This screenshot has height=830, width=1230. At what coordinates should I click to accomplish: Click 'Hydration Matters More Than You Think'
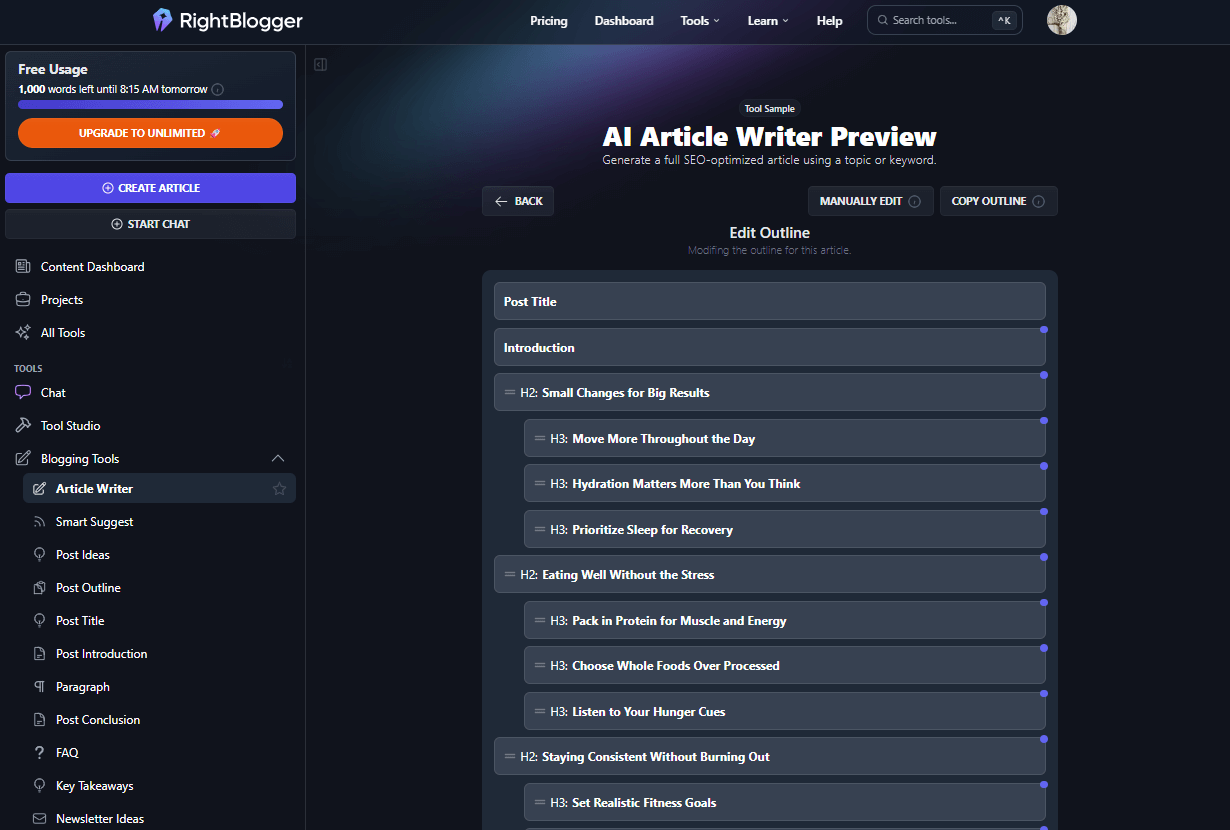[x=686, y=484]
